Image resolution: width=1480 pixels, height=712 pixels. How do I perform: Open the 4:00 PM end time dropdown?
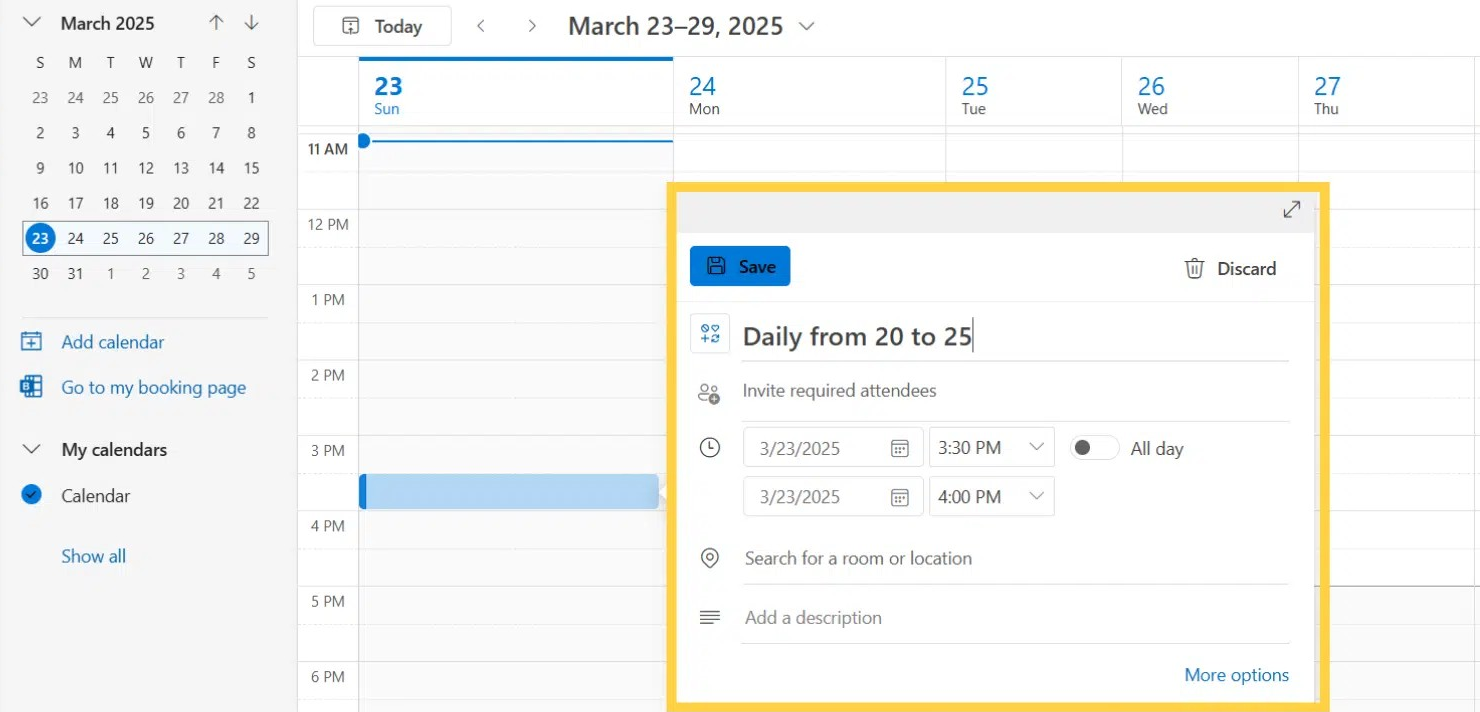coord(1035,496)
